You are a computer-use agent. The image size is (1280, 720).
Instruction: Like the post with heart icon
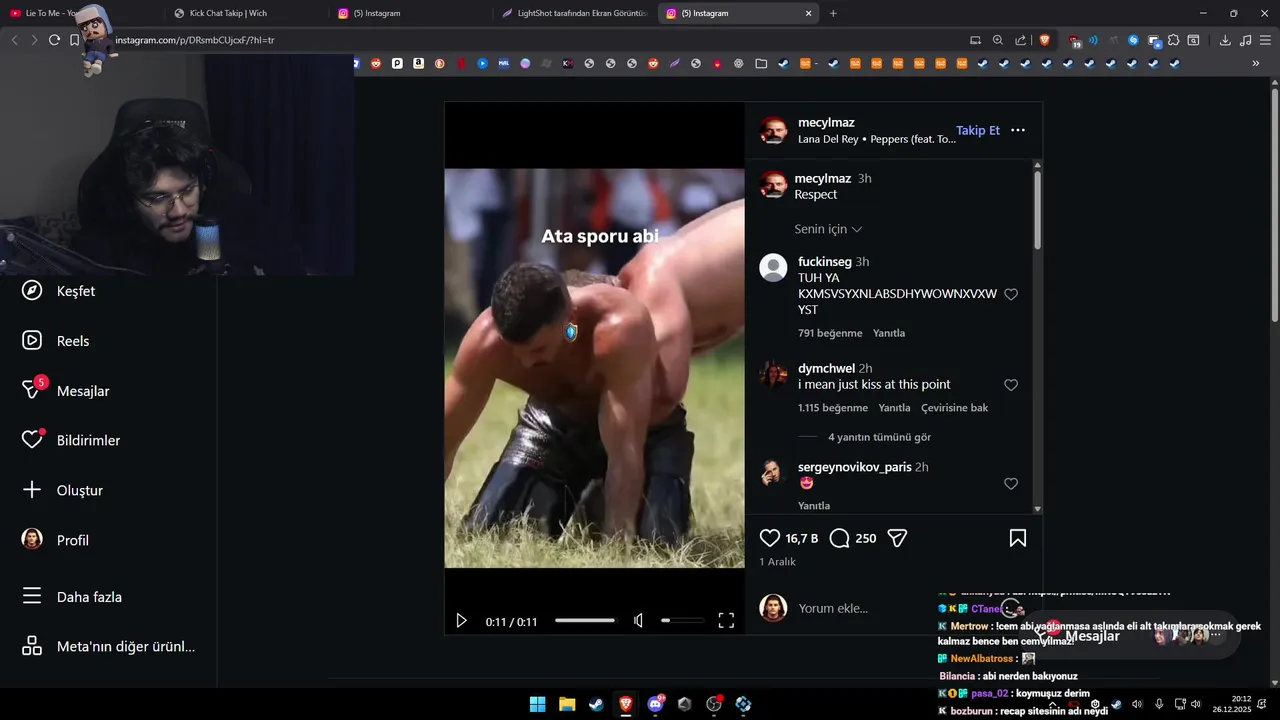pyautogui.click(x=770, y=538)
